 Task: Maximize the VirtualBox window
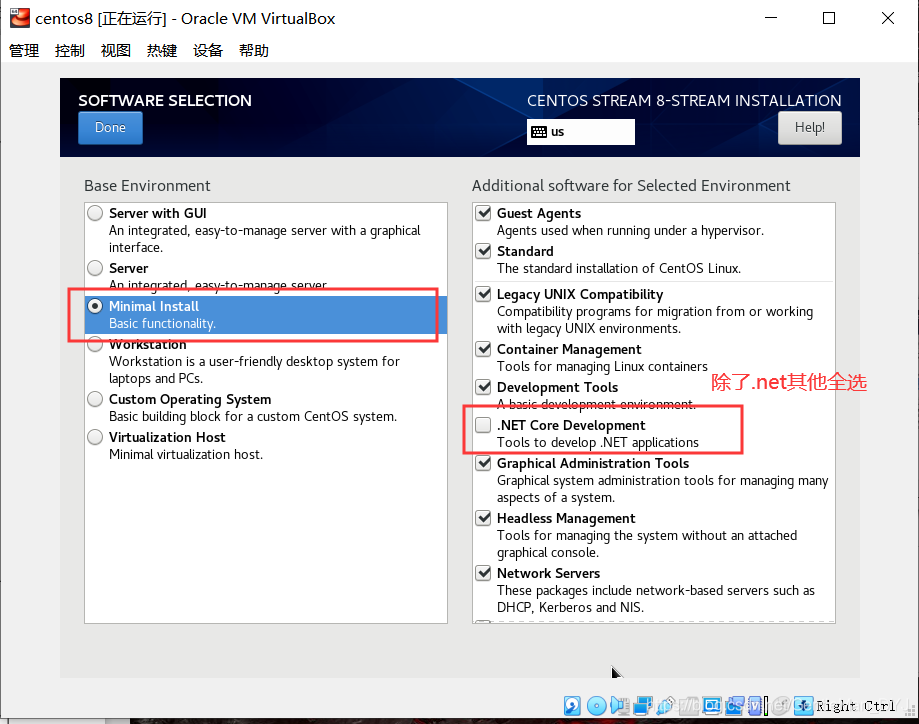click(x=829, y=18)
